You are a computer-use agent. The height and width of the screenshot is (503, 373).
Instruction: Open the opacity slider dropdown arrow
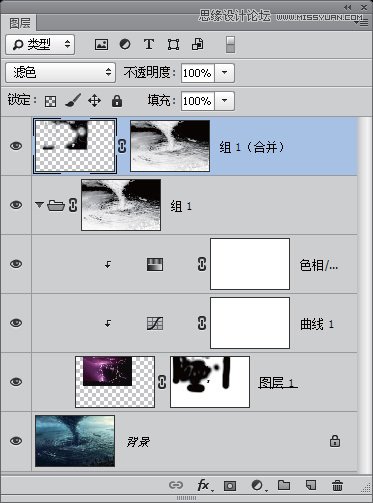click(224, 73)
